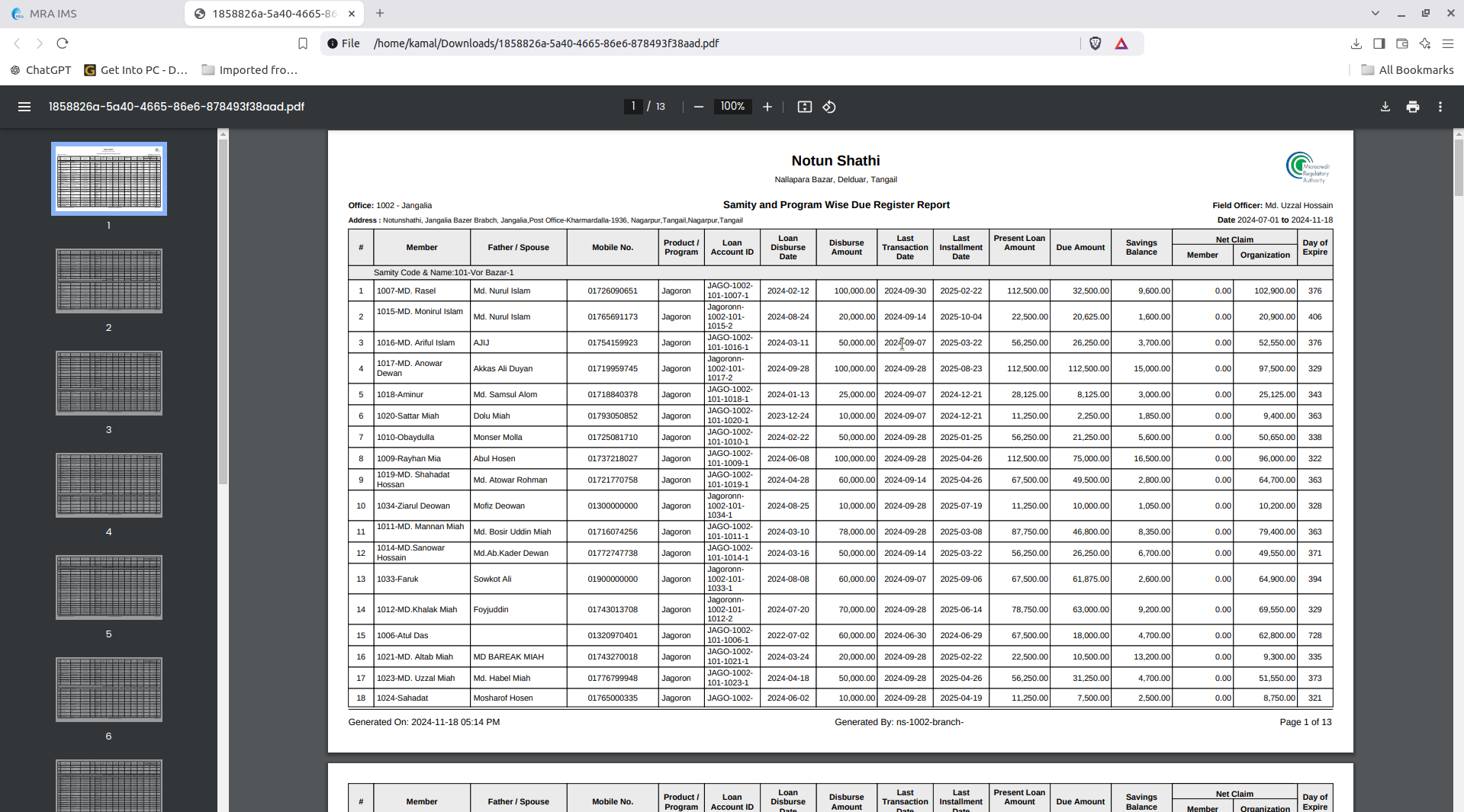Toggle the PDF sidebar menu icon
Viewport: 1464px width, 812px height.
(x=24, y=107)
